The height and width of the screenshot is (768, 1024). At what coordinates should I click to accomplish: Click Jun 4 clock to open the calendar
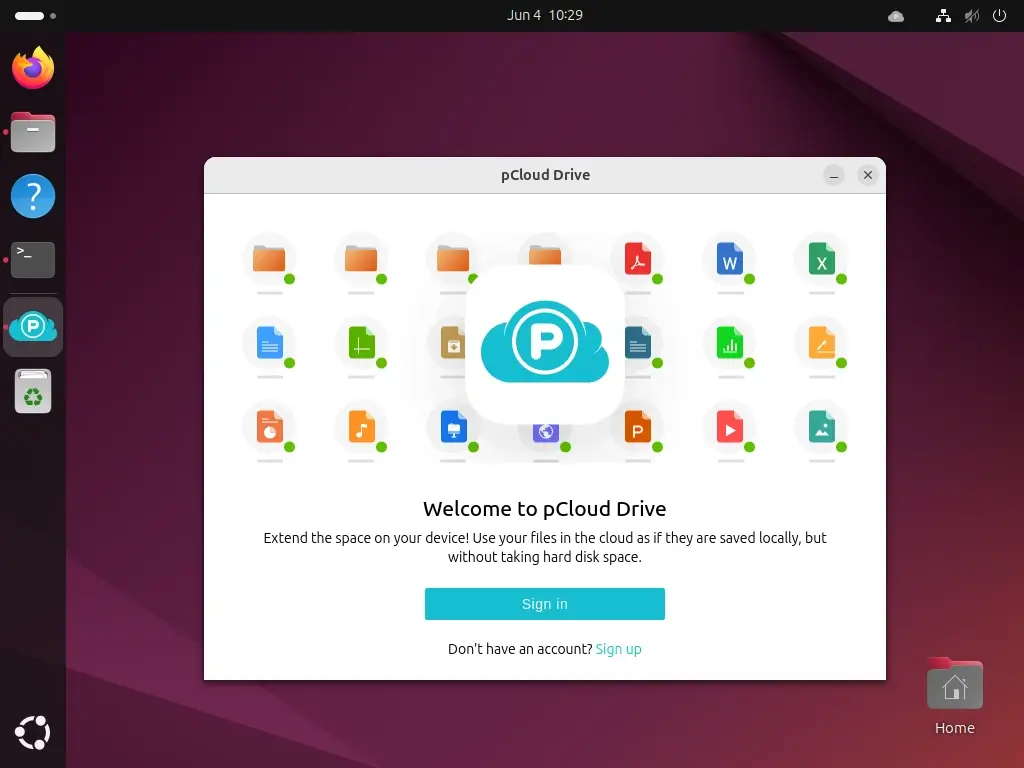click(x=545, y=15)
